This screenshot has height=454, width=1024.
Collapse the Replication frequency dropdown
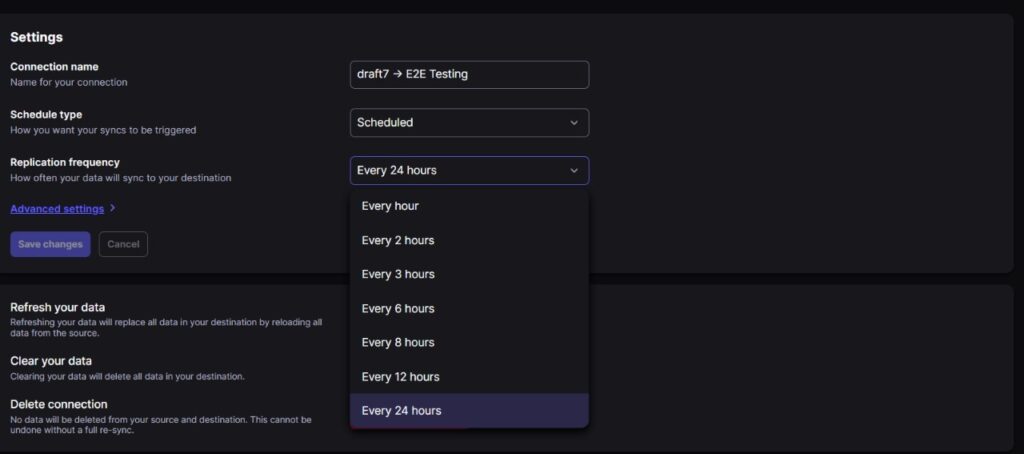tap(469, 170)
